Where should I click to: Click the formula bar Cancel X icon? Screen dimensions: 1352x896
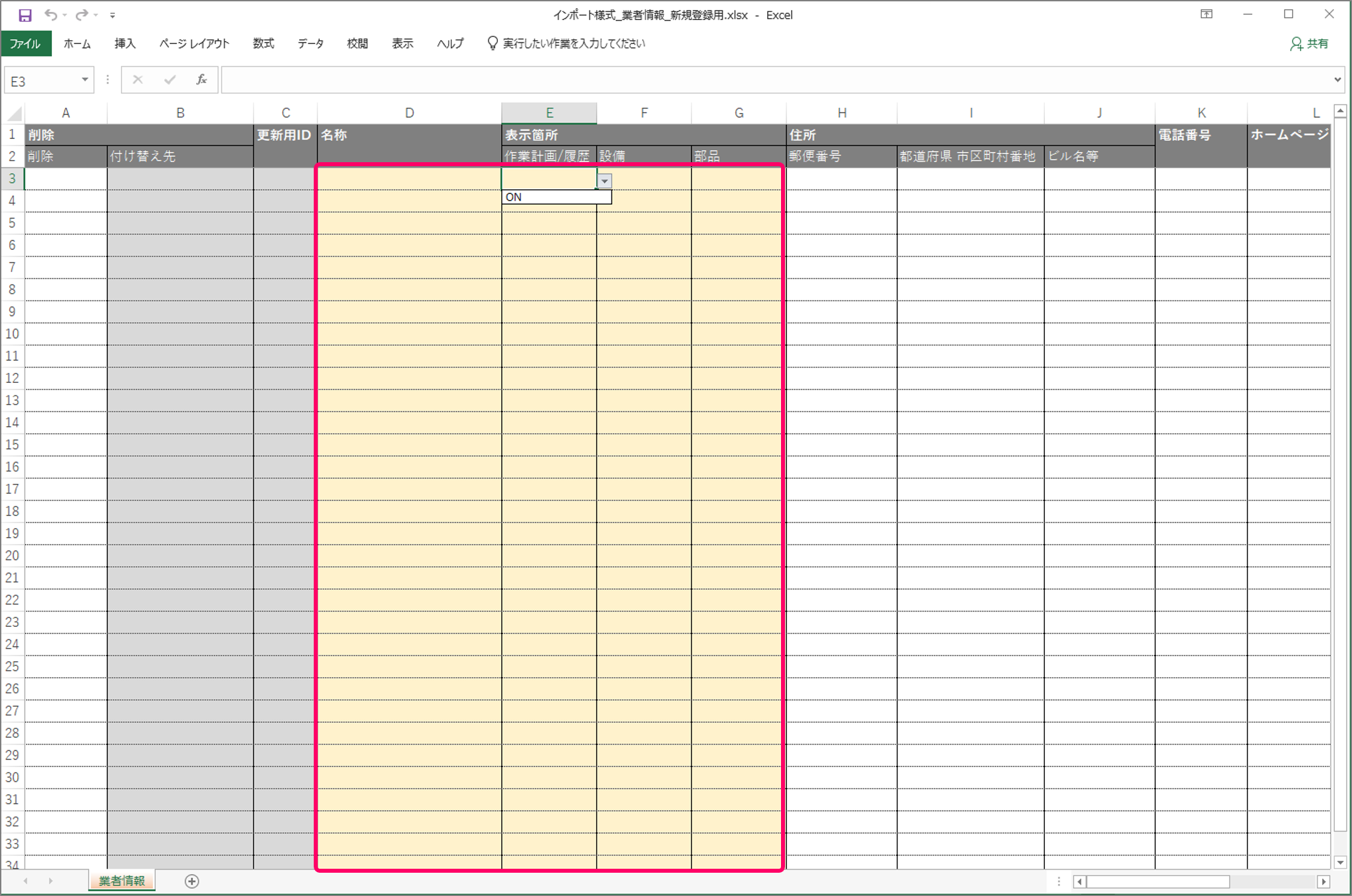(138, 80)
